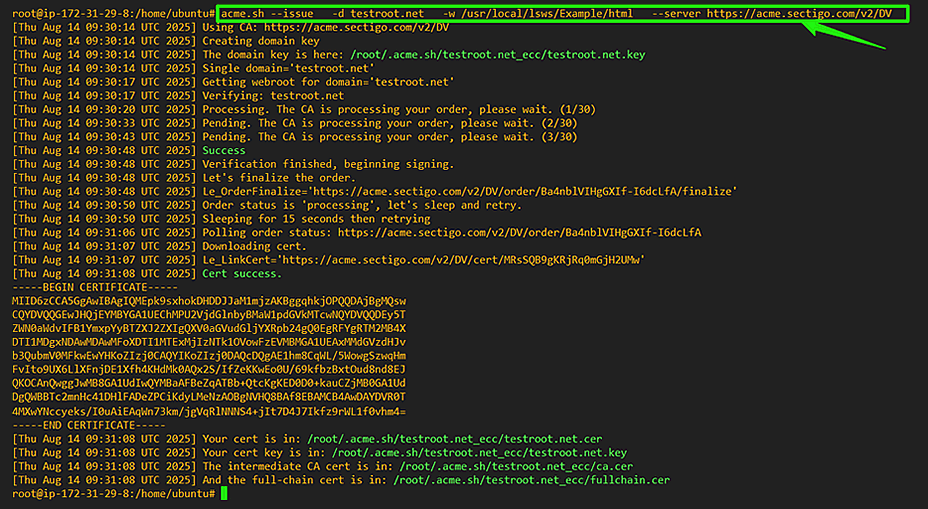Click certificate line starting with 'b3QubmV0MFkw'
This screenshot has width=928, height=509.
point(209,355)
